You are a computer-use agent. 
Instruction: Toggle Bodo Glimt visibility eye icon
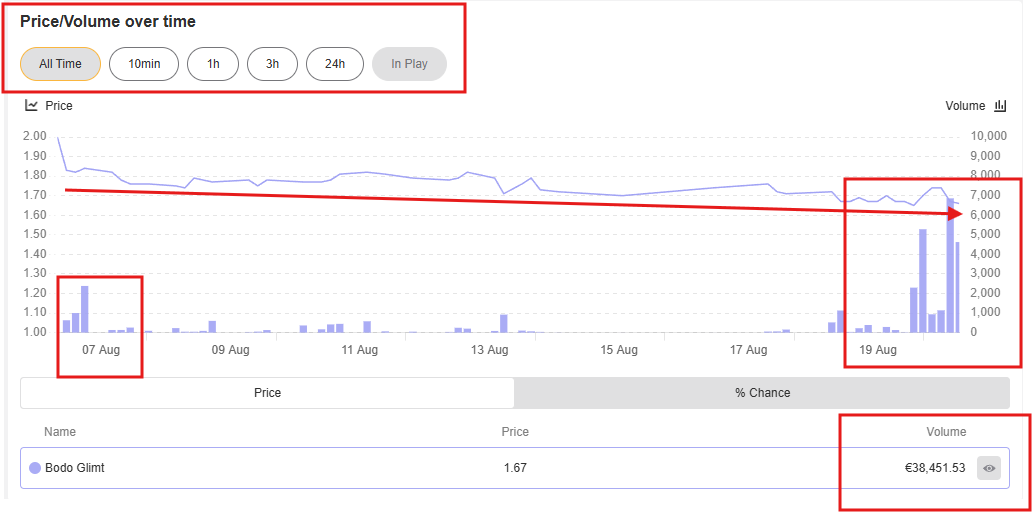[x=989, y=469]
